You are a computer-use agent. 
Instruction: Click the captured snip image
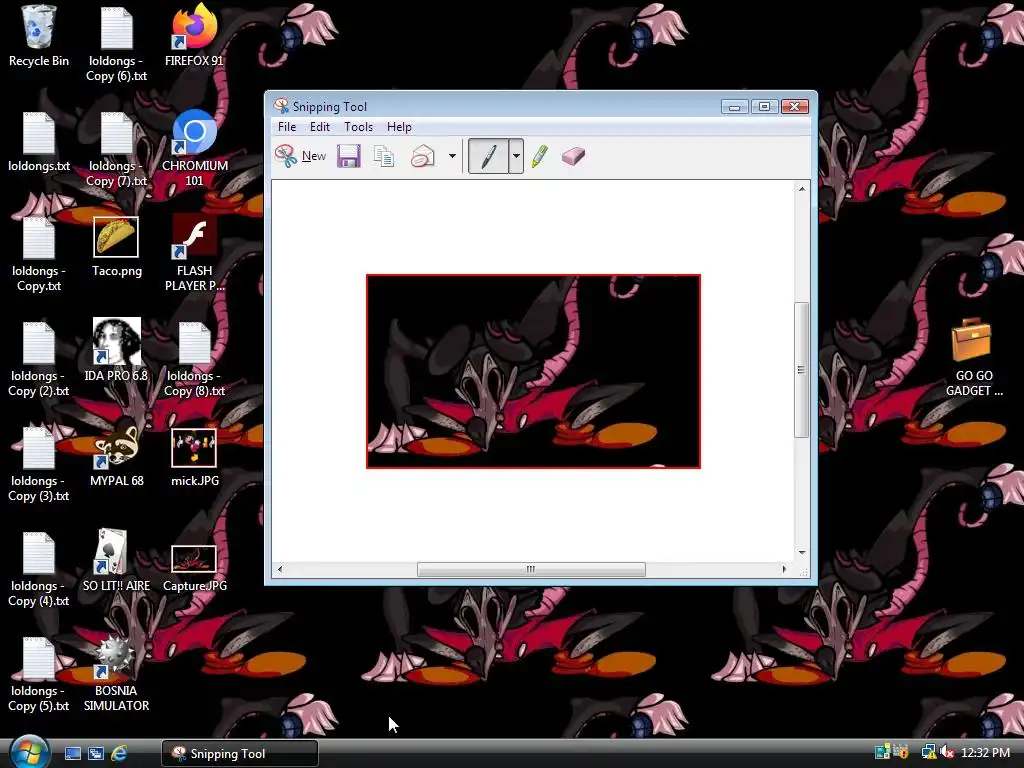coord(533,371)
